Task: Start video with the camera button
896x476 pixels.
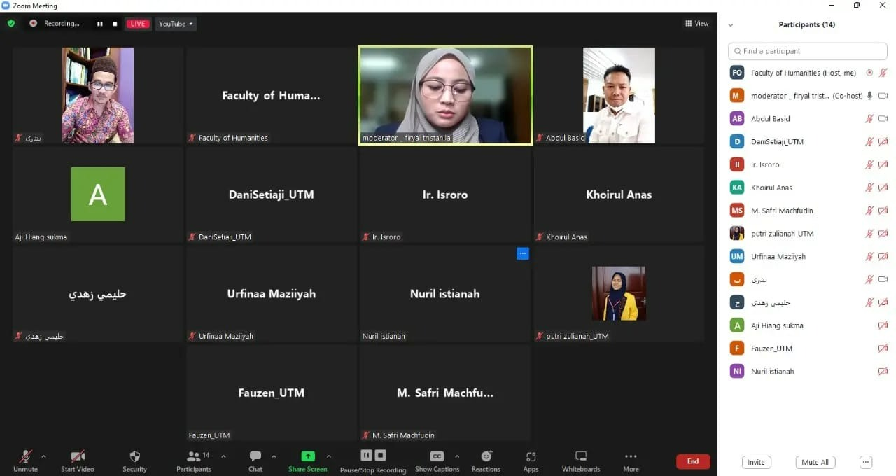Action: click(x=78, y=459)
